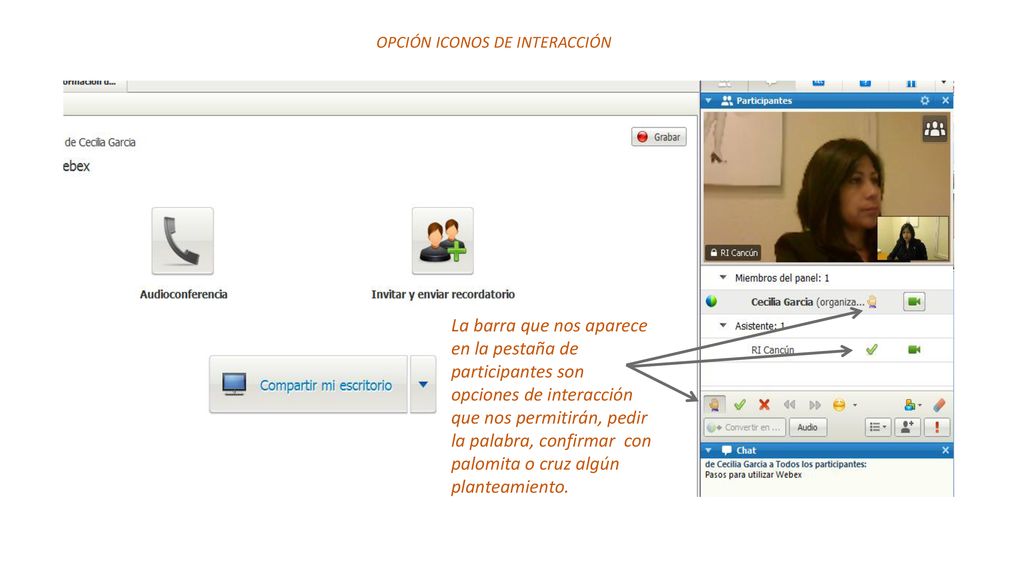Open the panel options dropdown arrow at top right

click(x=944, y=83)
